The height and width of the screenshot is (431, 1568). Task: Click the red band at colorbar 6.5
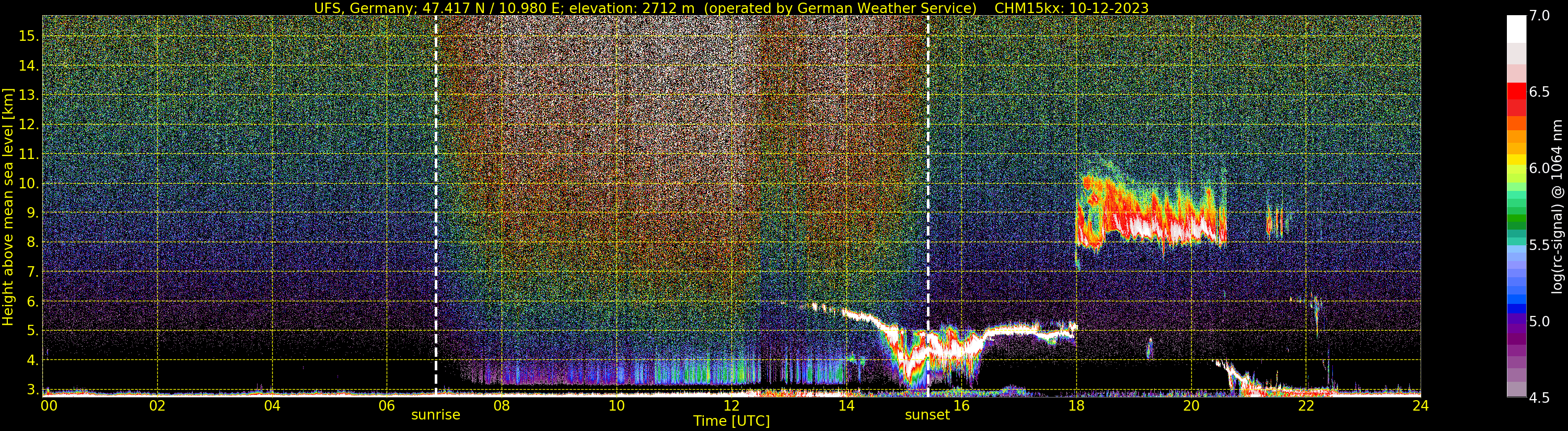(1516, 92)
